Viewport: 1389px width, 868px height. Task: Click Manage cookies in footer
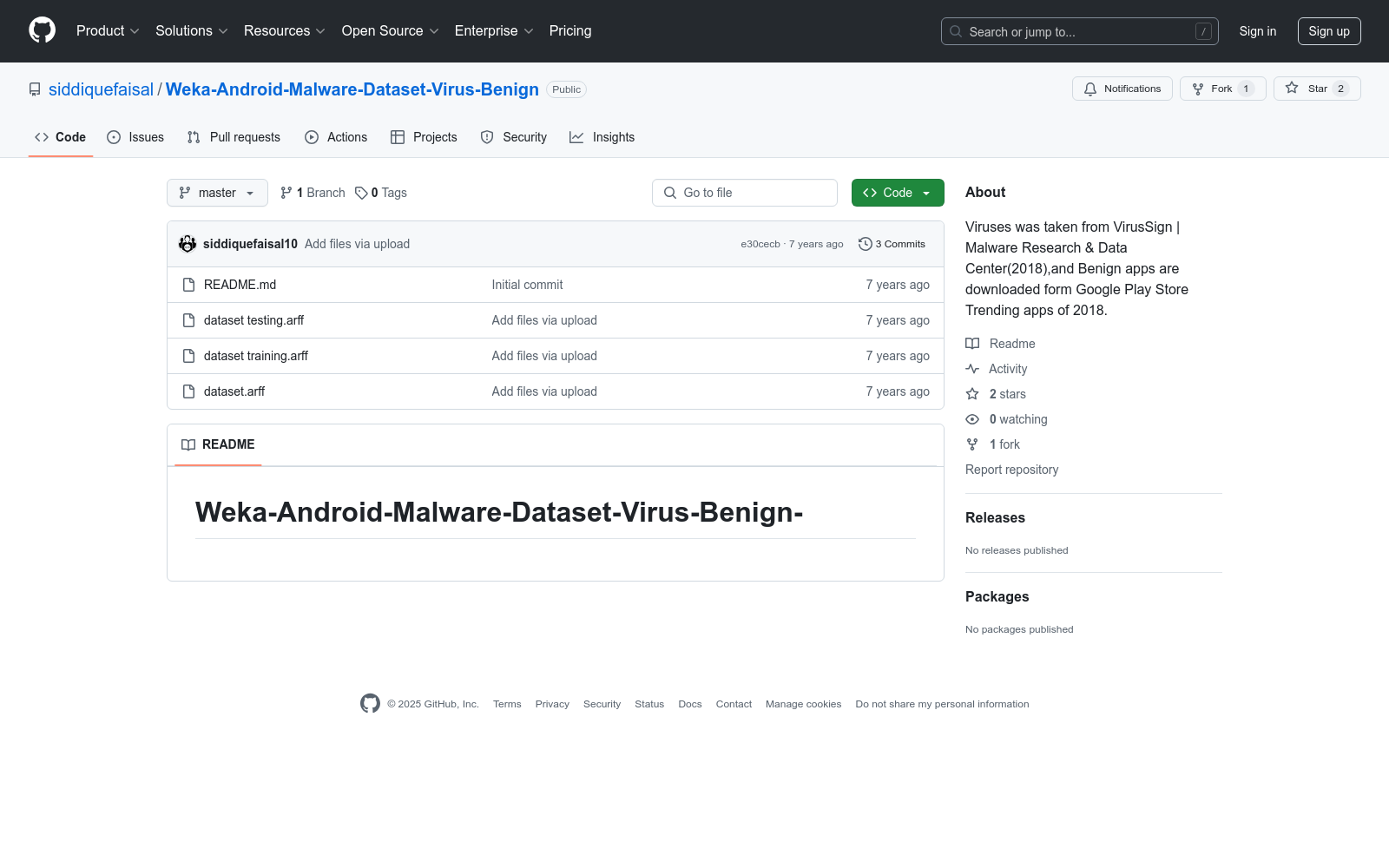point(804,704)
